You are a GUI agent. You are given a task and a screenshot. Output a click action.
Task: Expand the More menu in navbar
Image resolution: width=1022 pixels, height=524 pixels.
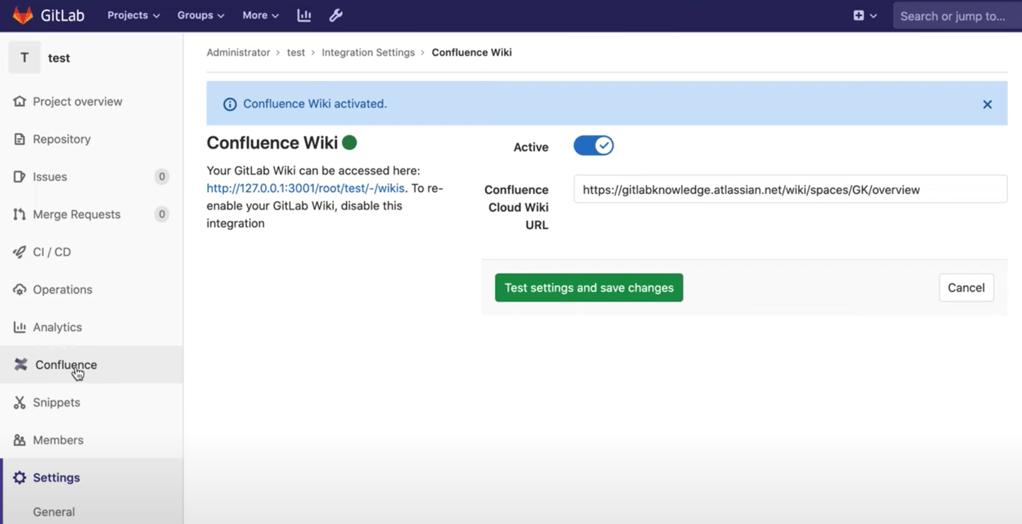tap(260, 16)
